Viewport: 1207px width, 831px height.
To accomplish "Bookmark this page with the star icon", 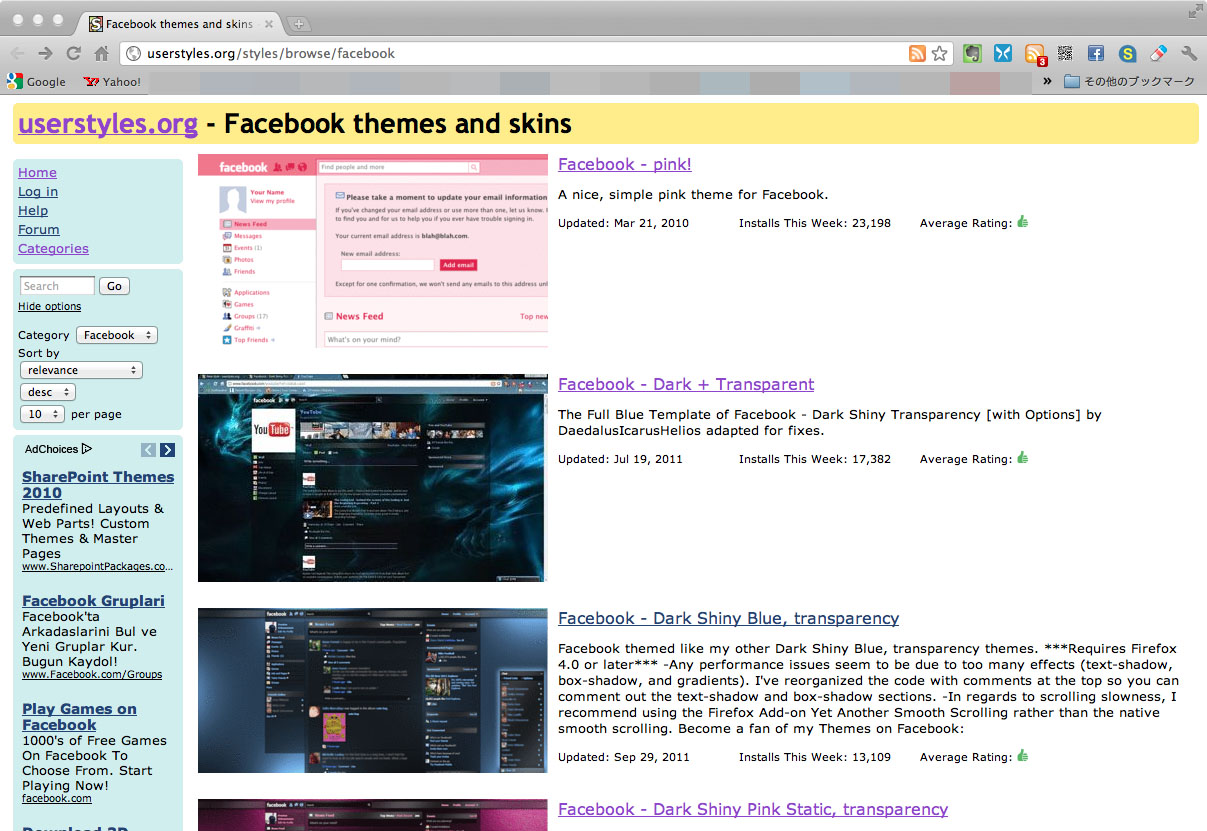I will pos(939,54).
